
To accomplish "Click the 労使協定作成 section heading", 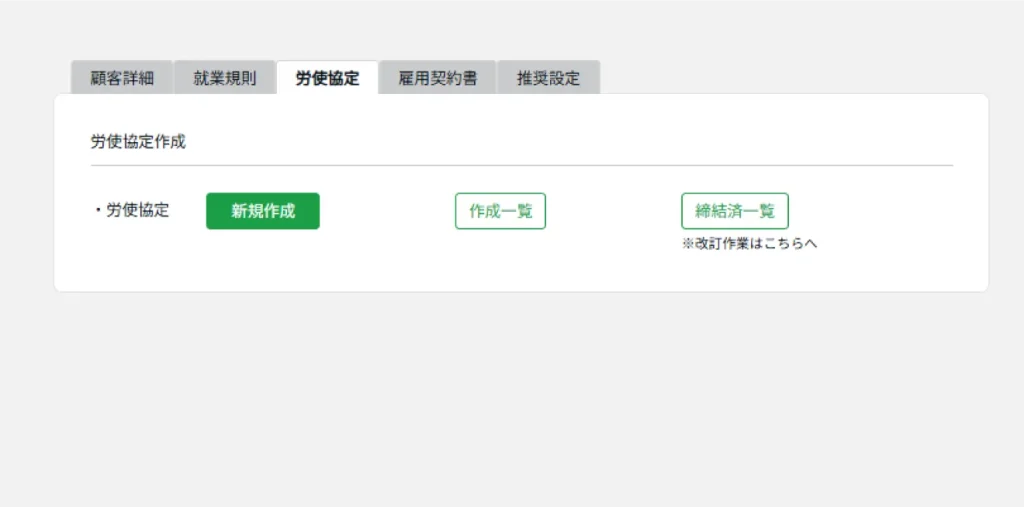I will [138, 142].
